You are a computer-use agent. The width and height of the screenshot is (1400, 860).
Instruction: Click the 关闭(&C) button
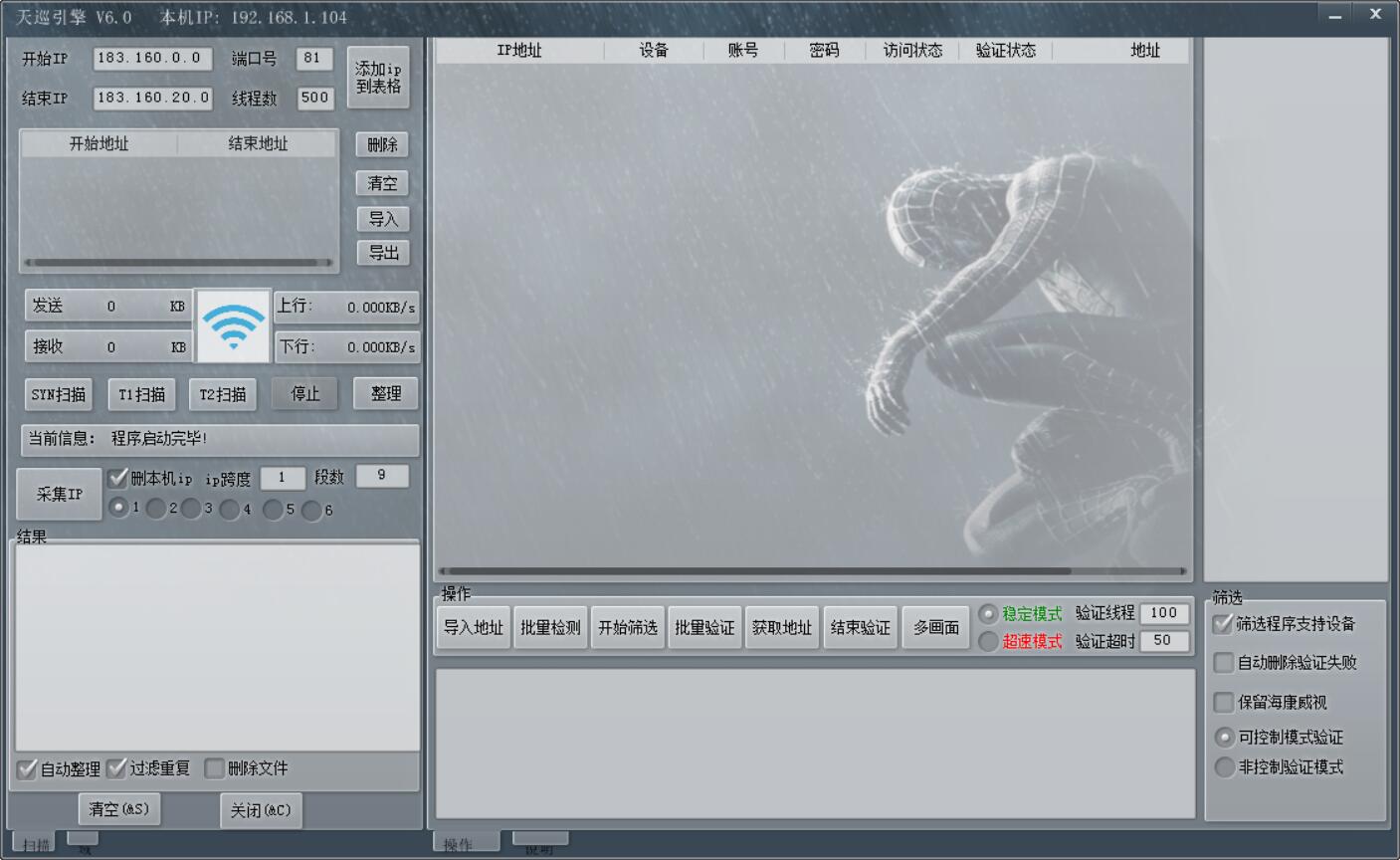click(261, 810)
